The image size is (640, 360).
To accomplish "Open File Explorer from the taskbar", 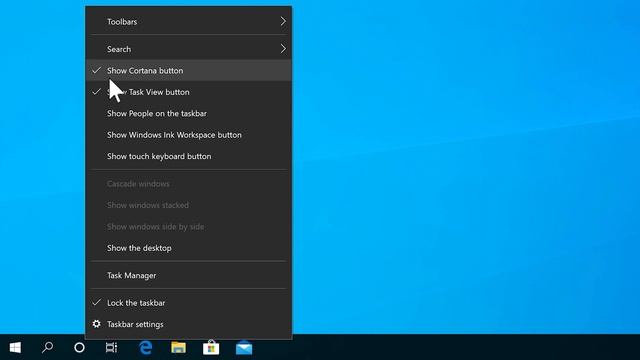I will point(178,348).
